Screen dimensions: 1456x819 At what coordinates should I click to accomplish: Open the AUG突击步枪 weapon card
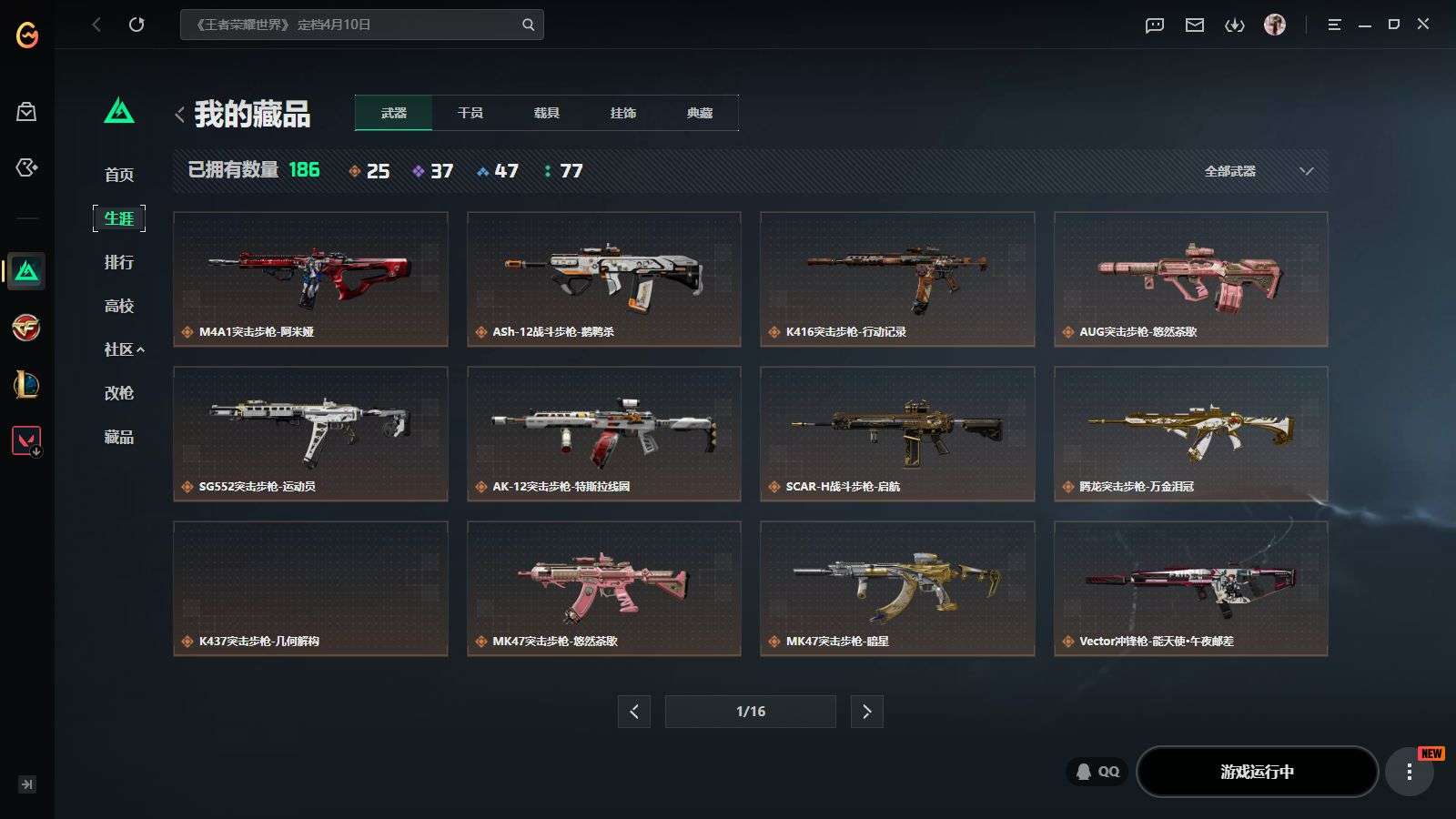coord(1190,279)
